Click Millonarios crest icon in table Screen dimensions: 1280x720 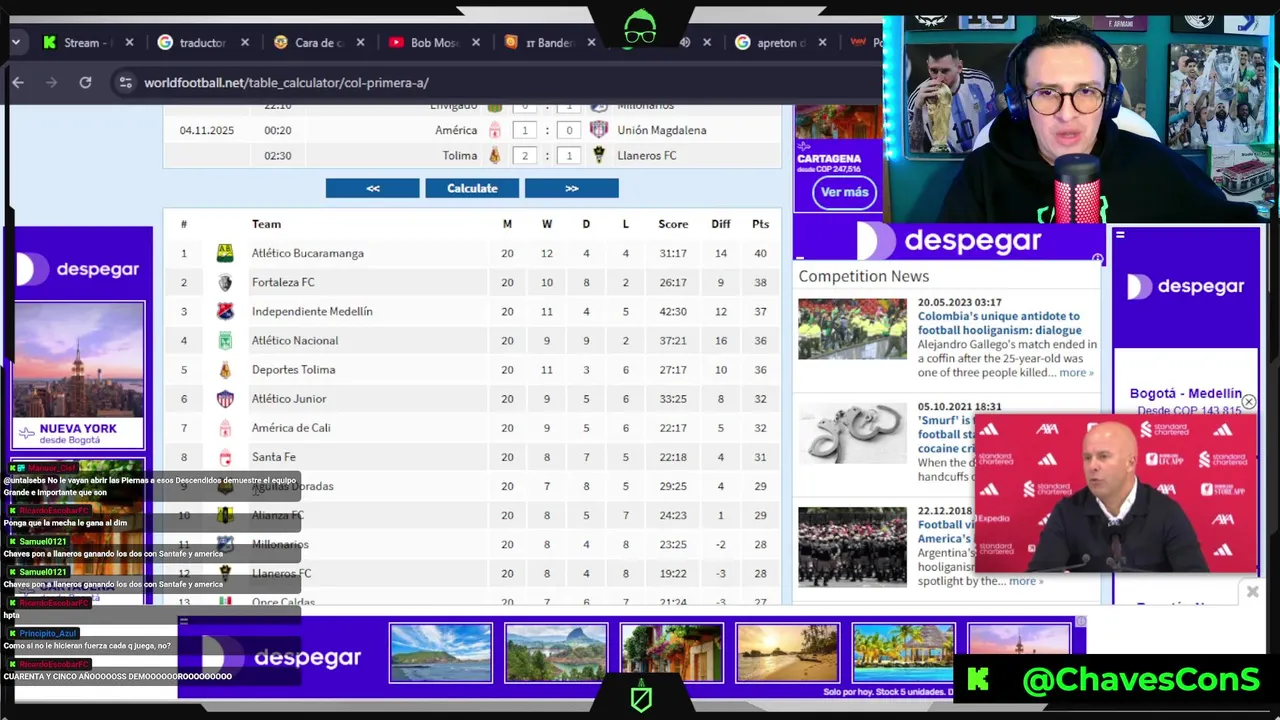[225, 544]
